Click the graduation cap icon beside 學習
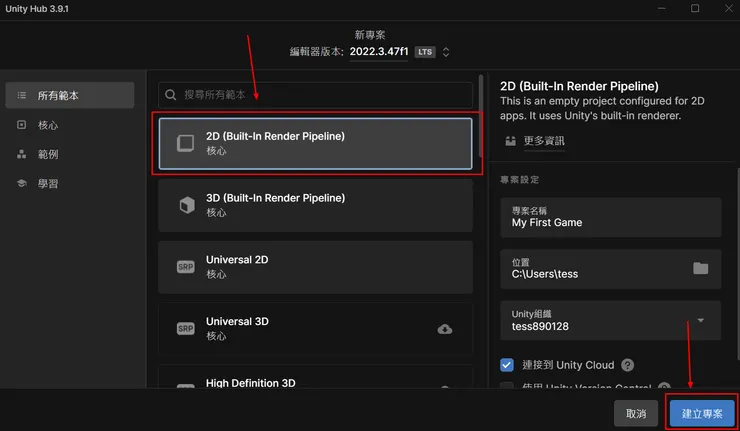Image resolution: width=740 pixels, height=431 pixels. [22, 183]
